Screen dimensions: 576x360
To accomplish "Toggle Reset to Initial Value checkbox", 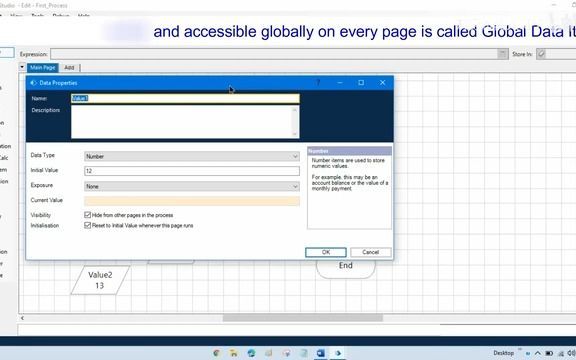I will coord(87,225).
